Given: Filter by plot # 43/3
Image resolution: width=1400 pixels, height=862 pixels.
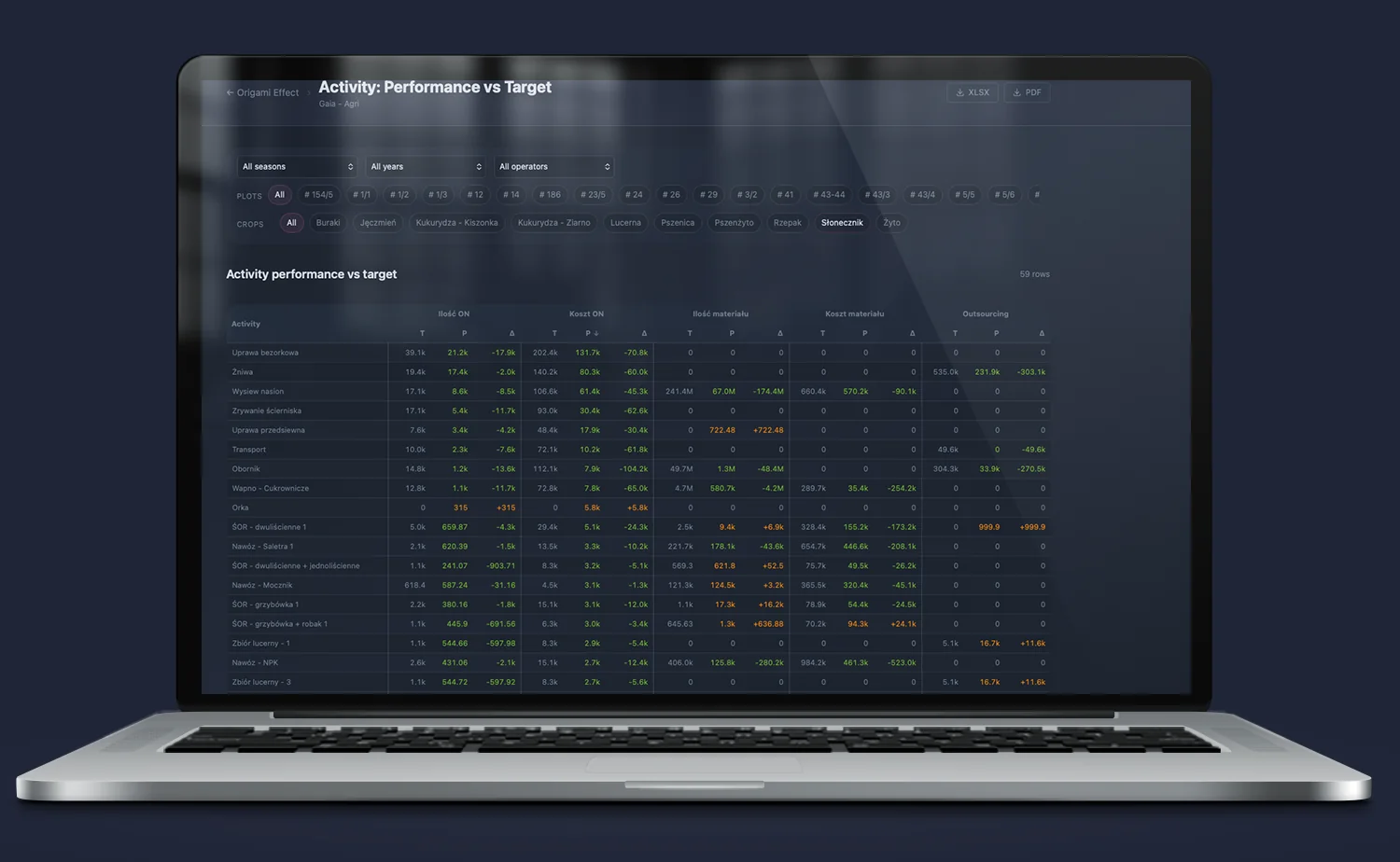Looking at the screenshot, I should point(877,195).
